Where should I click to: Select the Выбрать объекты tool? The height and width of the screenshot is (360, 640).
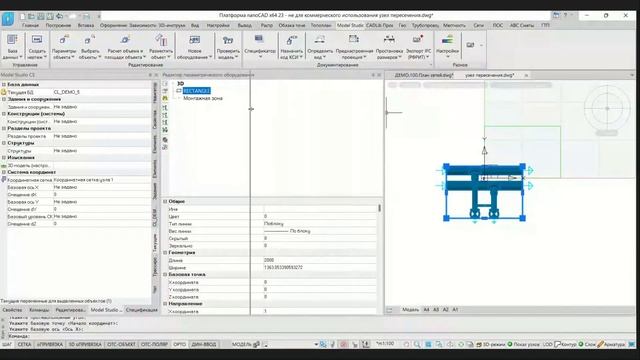tap(89, 47)
